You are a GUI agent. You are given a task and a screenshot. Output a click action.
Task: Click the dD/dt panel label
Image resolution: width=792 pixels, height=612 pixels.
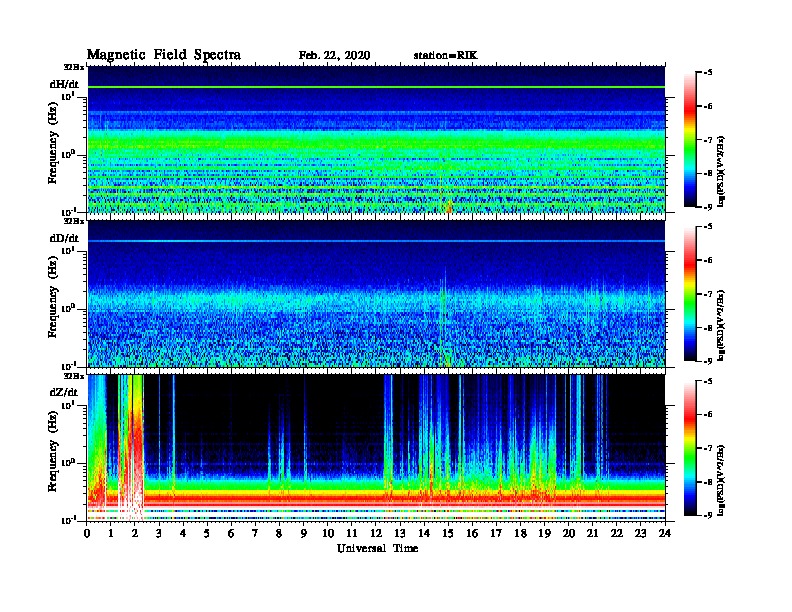(64, 238)
